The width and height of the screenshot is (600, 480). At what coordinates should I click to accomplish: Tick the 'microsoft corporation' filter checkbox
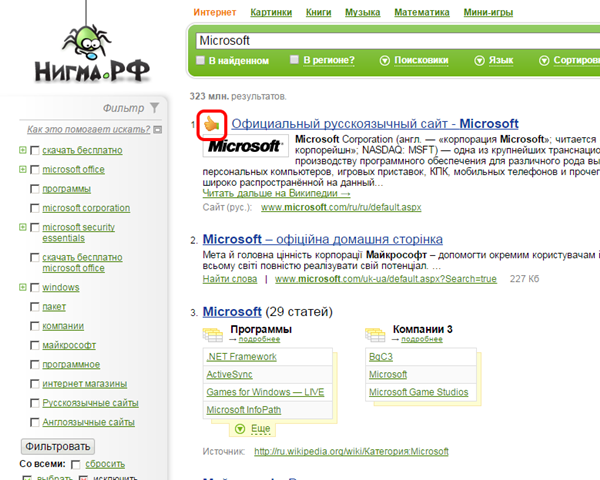(34, 208)
